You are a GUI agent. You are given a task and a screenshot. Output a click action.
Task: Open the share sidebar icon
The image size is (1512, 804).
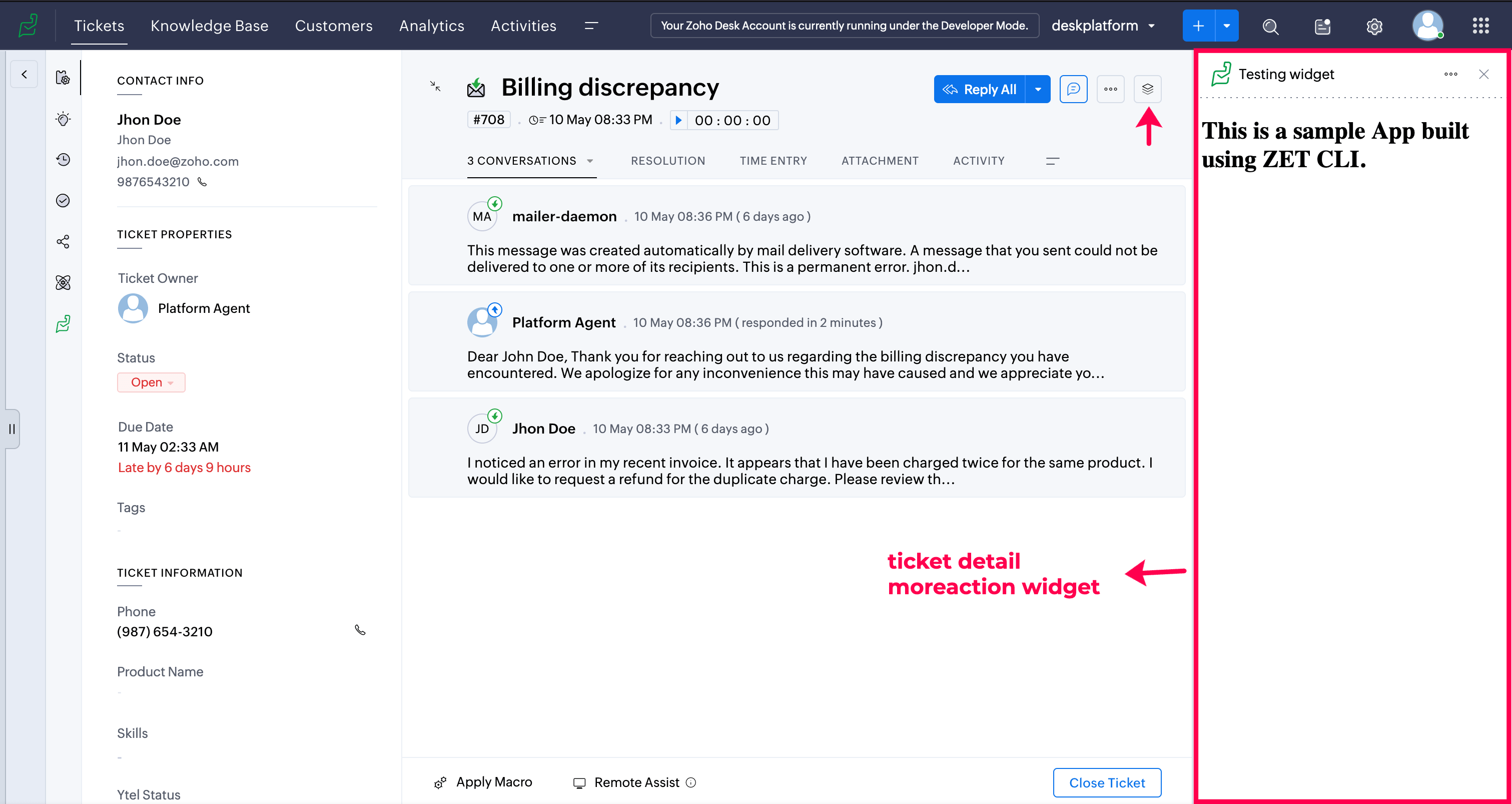63,242
